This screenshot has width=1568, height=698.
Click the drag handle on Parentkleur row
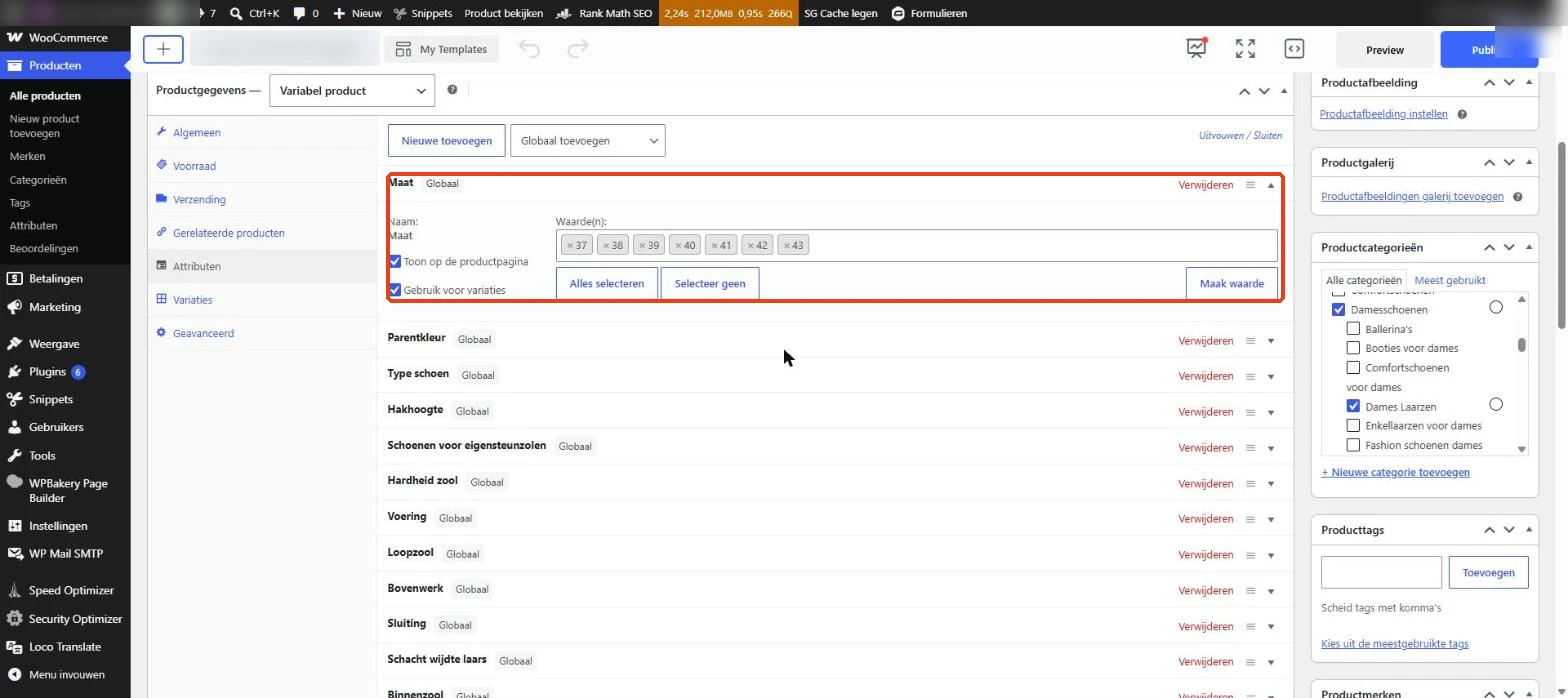pos(1250,341)
